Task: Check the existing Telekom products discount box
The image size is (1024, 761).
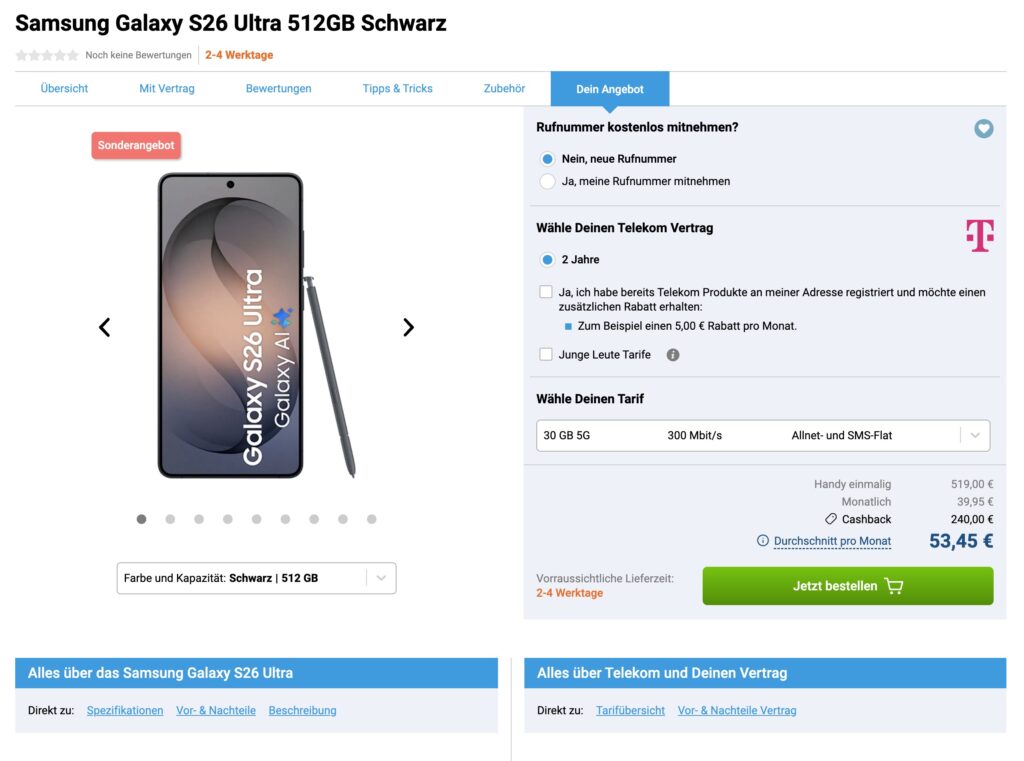Action: pos(546,292)
